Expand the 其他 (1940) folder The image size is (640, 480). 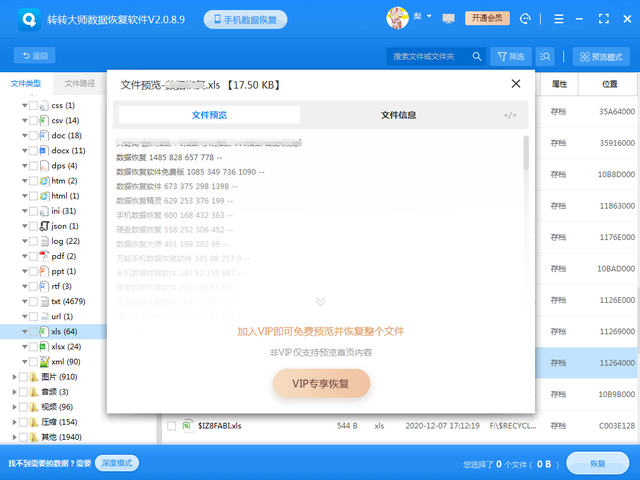pyautogui.click(x=15, y=437)
